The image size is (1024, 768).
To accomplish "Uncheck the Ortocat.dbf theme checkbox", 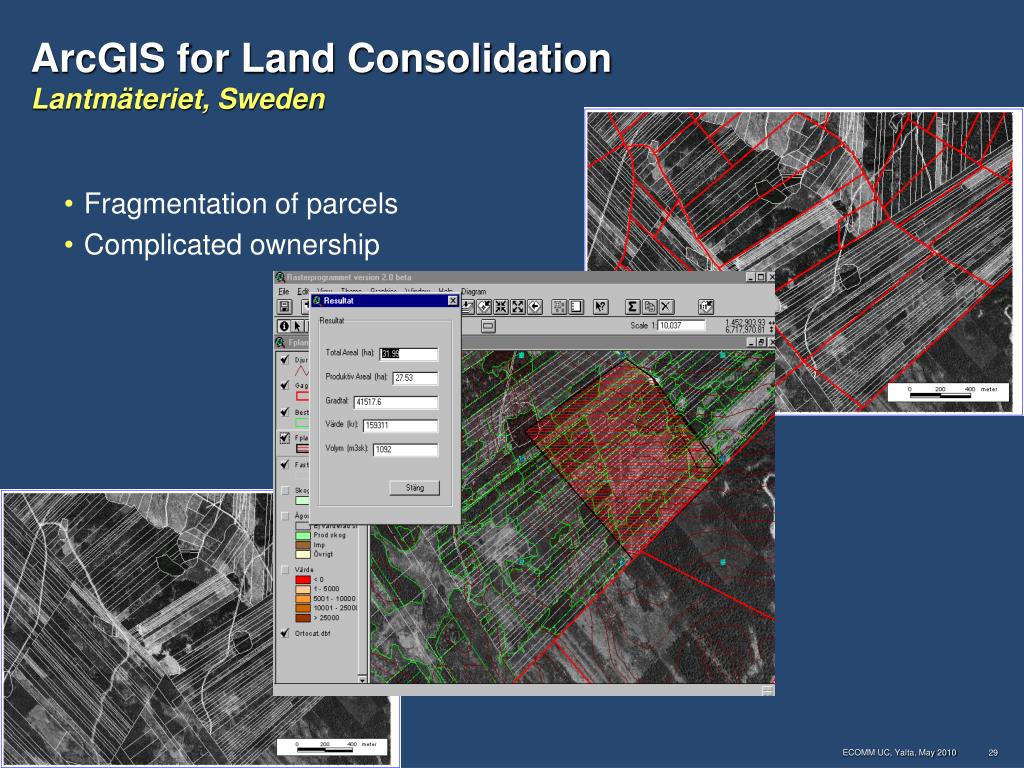I will tap(285, 633).
